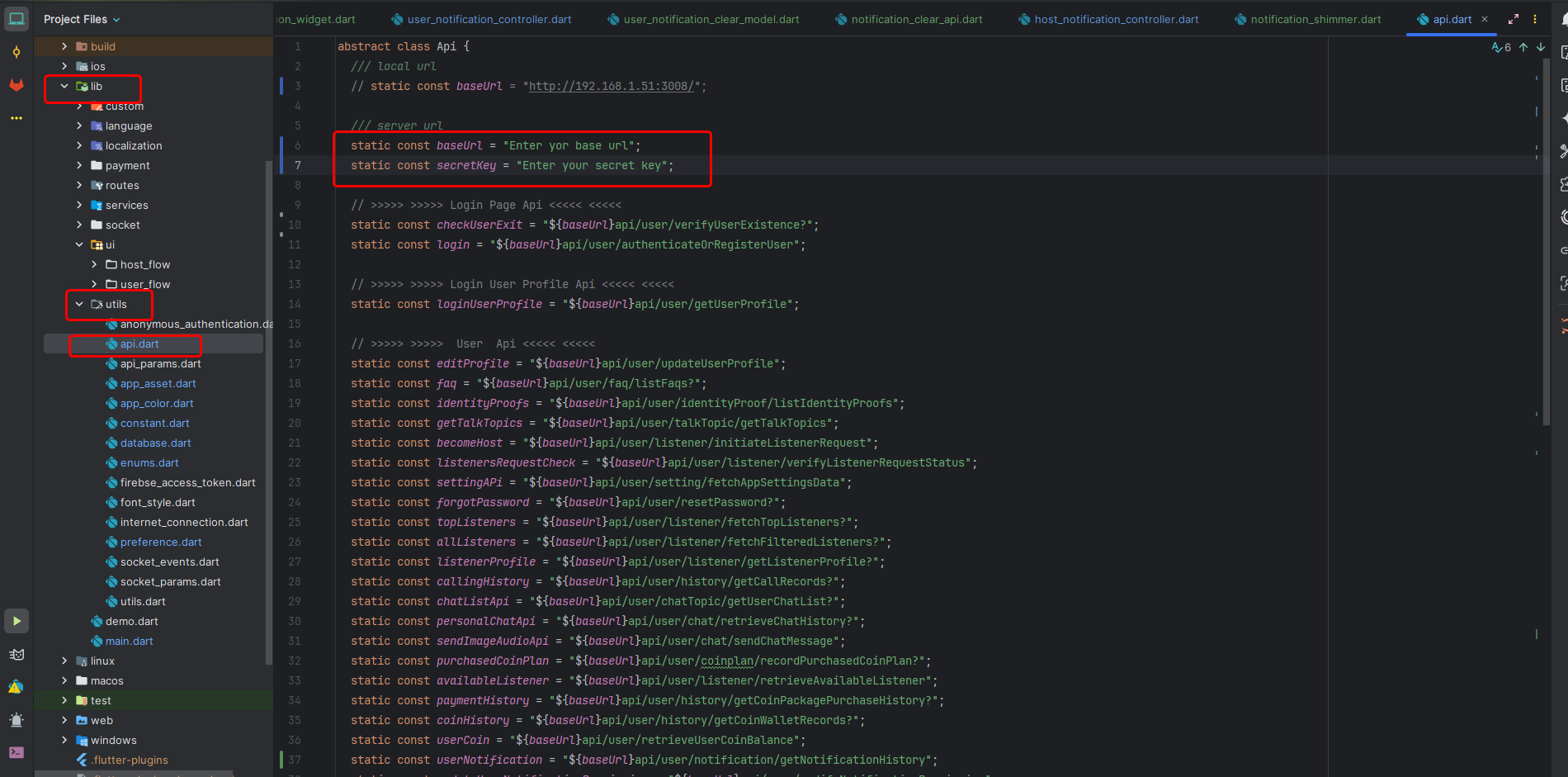Image resolution: width=1568 pixels, height=777 pixels.
Task: Collapse the lib folder
Action: pyautogui.click(x=64, y=87)
